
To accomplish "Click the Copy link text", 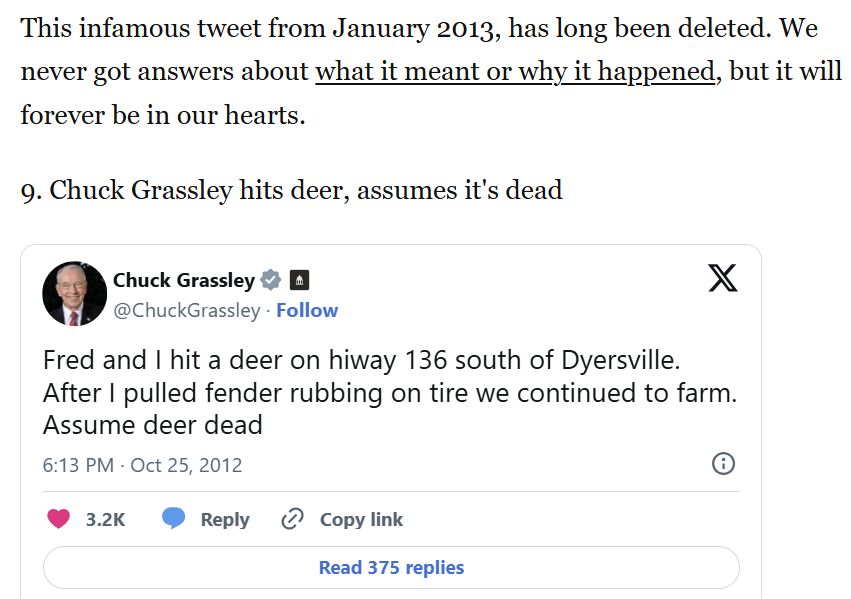I will point(361,519).
